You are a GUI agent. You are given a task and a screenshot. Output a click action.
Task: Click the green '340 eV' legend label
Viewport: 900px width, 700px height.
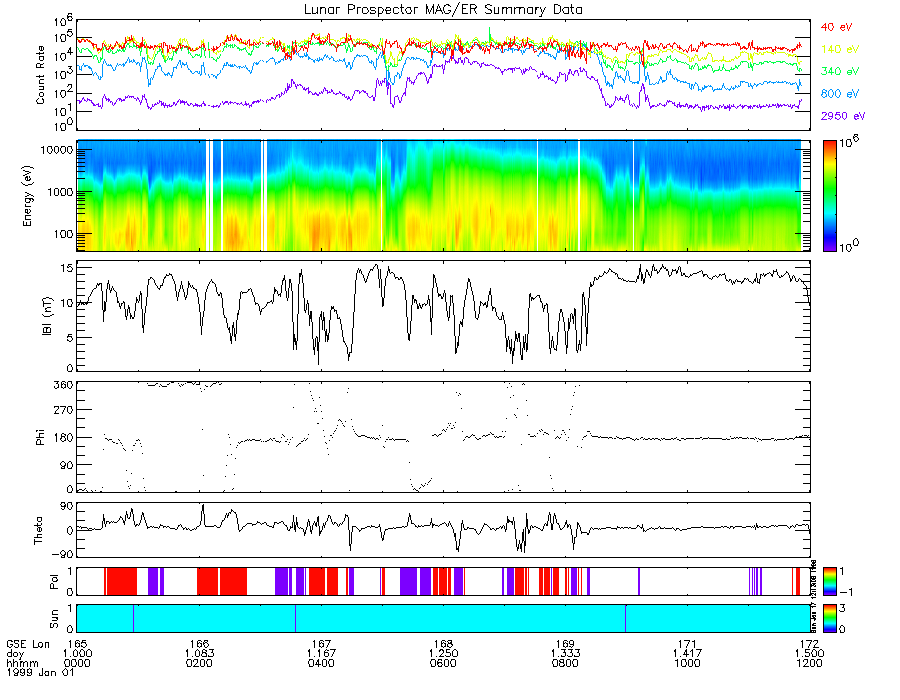[x=840, y=71]
